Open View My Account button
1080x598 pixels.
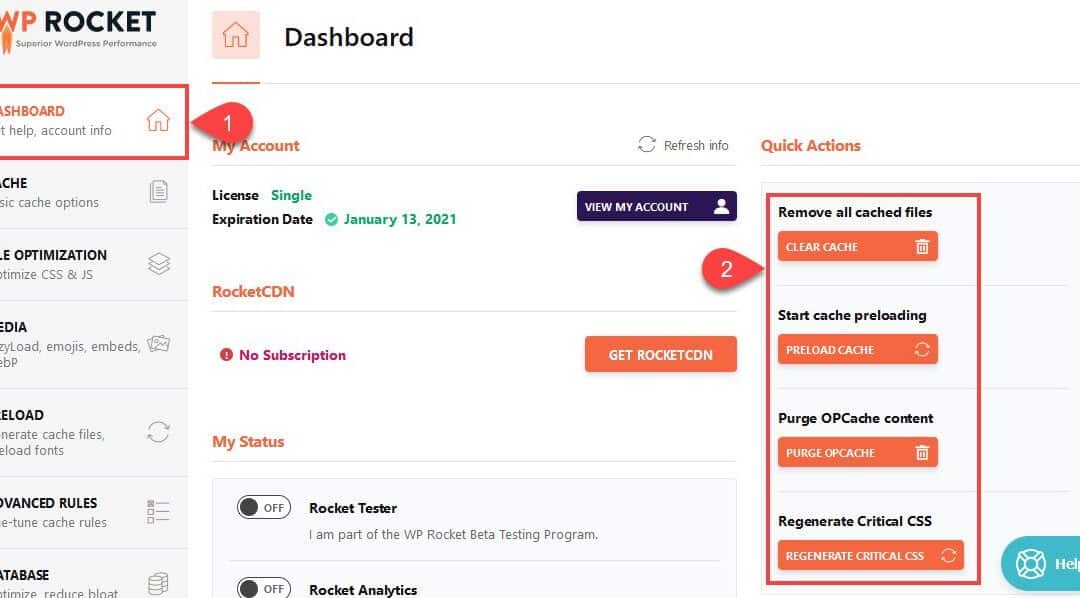click(656, 206)
